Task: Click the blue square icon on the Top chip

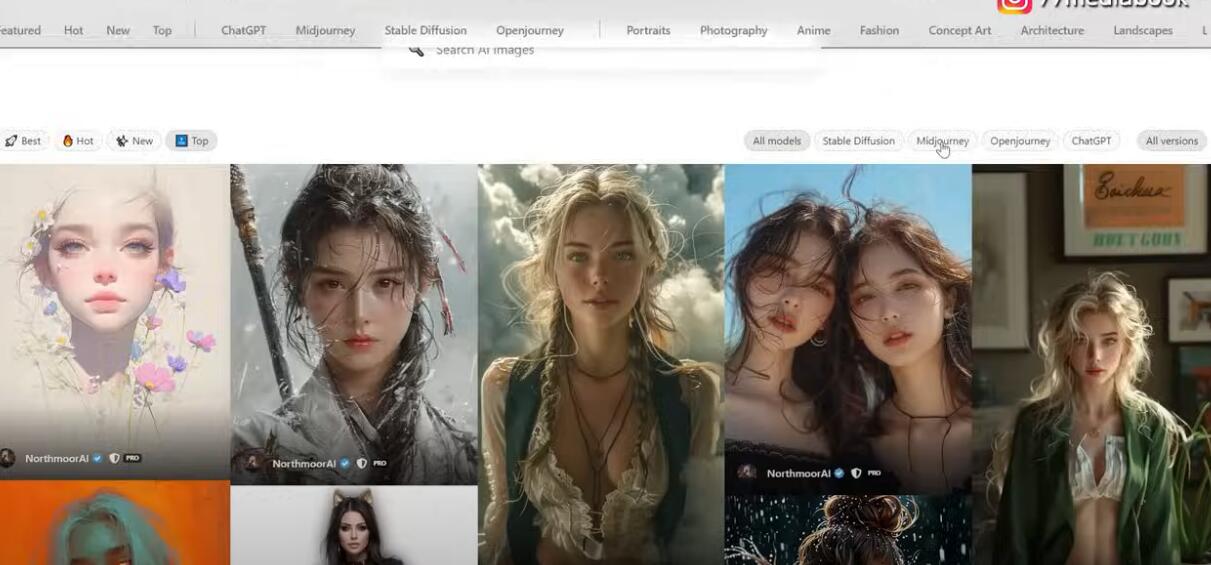Action: 181,141
